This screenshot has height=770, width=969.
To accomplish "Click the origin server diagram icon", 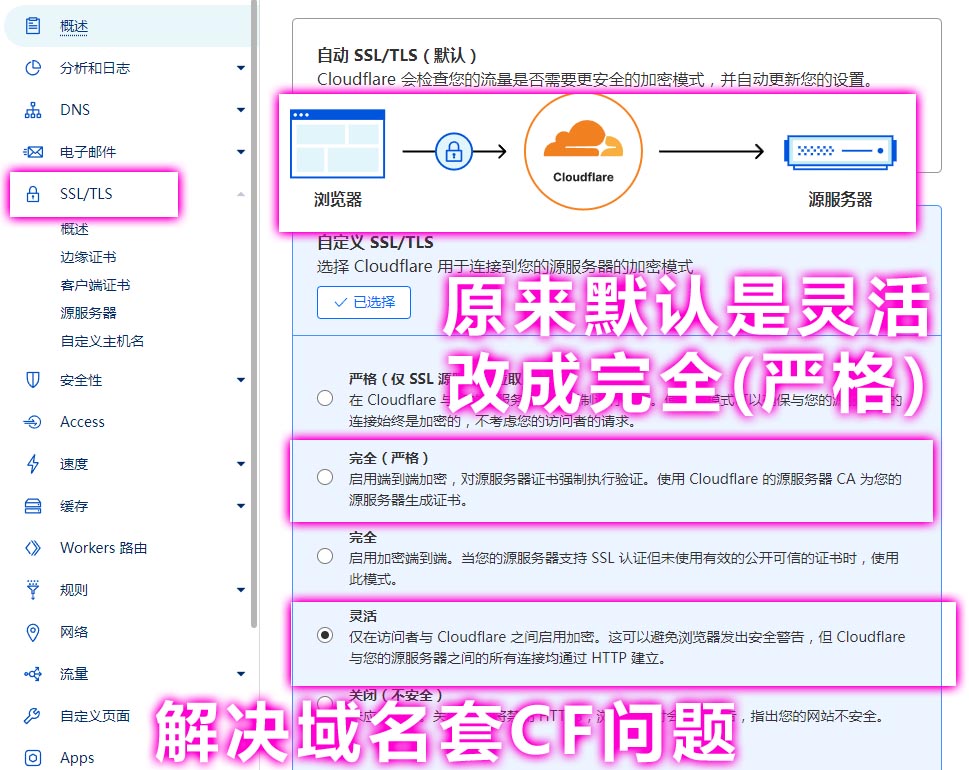I will pos(840,152).
